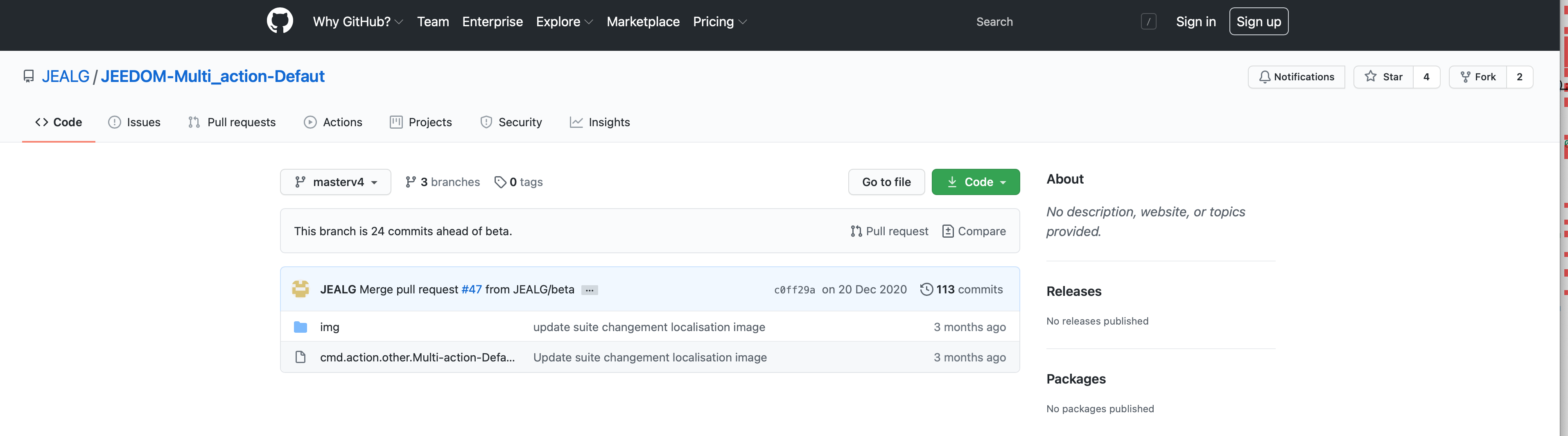Click the Compare link
Screen dimensions: 1568x436
tap(974, 232)
